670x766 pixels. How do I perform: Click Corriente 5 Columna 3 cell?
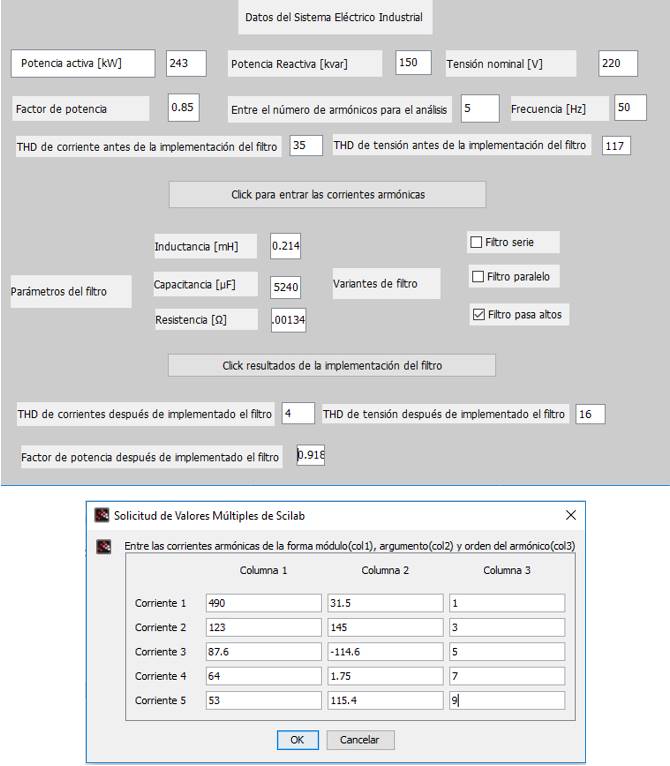[506, 699]
